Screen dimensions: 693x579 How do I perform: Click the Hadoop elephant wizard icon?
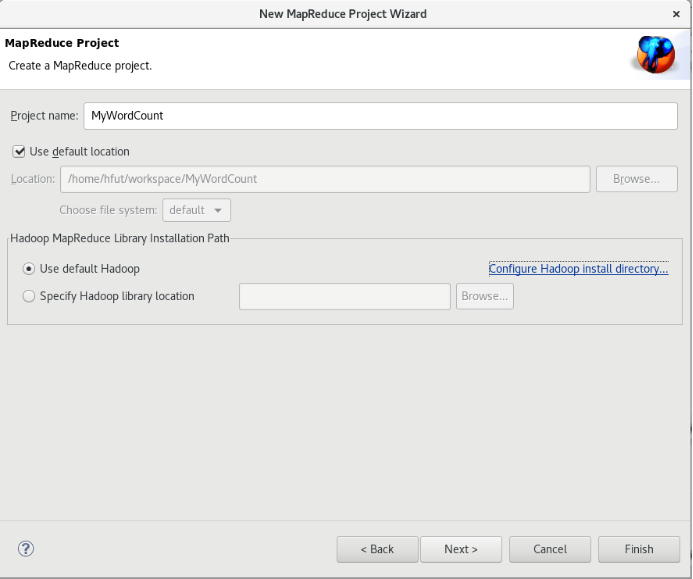click(655, 54)
